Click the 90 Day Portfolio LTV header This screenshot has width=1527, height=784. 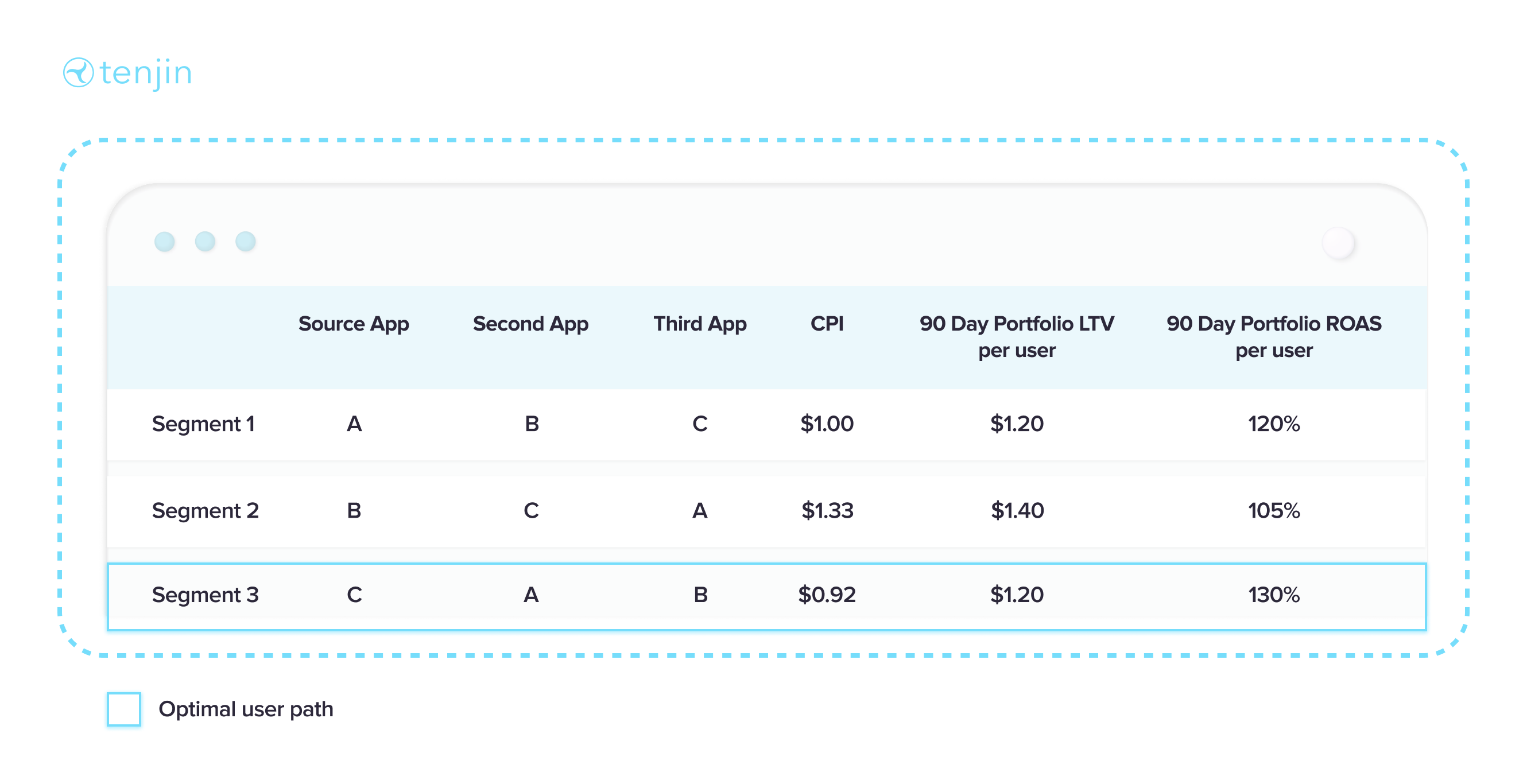[1017, 336]
